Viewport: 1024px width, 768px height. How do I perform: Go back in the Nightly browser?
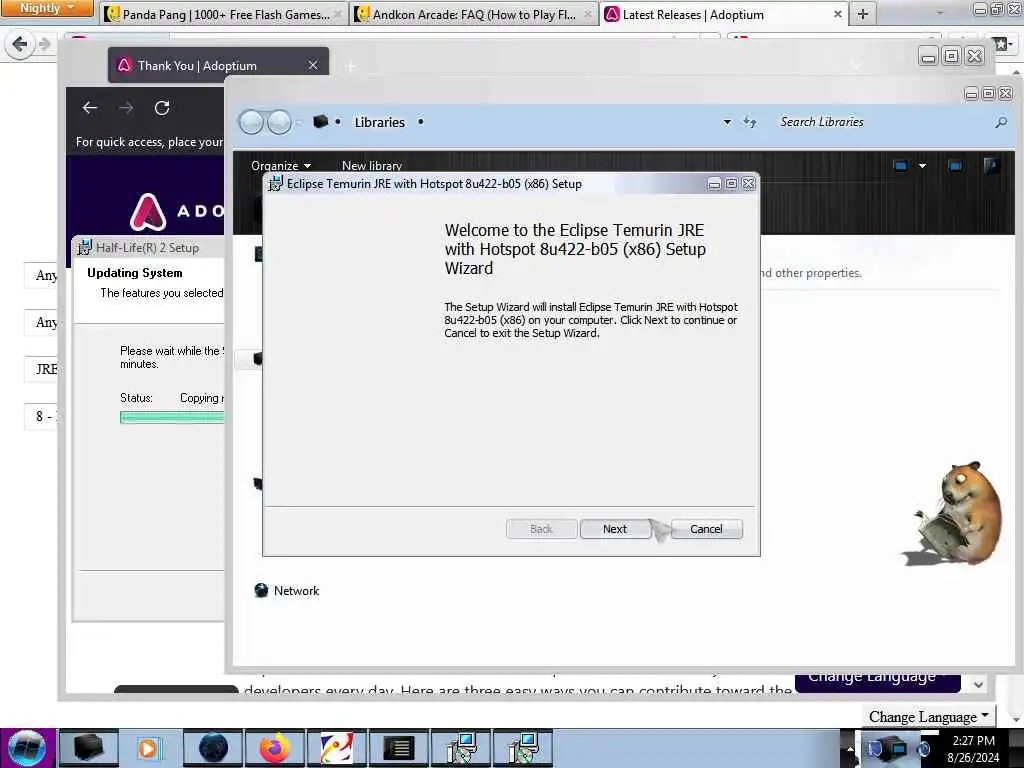20,44
